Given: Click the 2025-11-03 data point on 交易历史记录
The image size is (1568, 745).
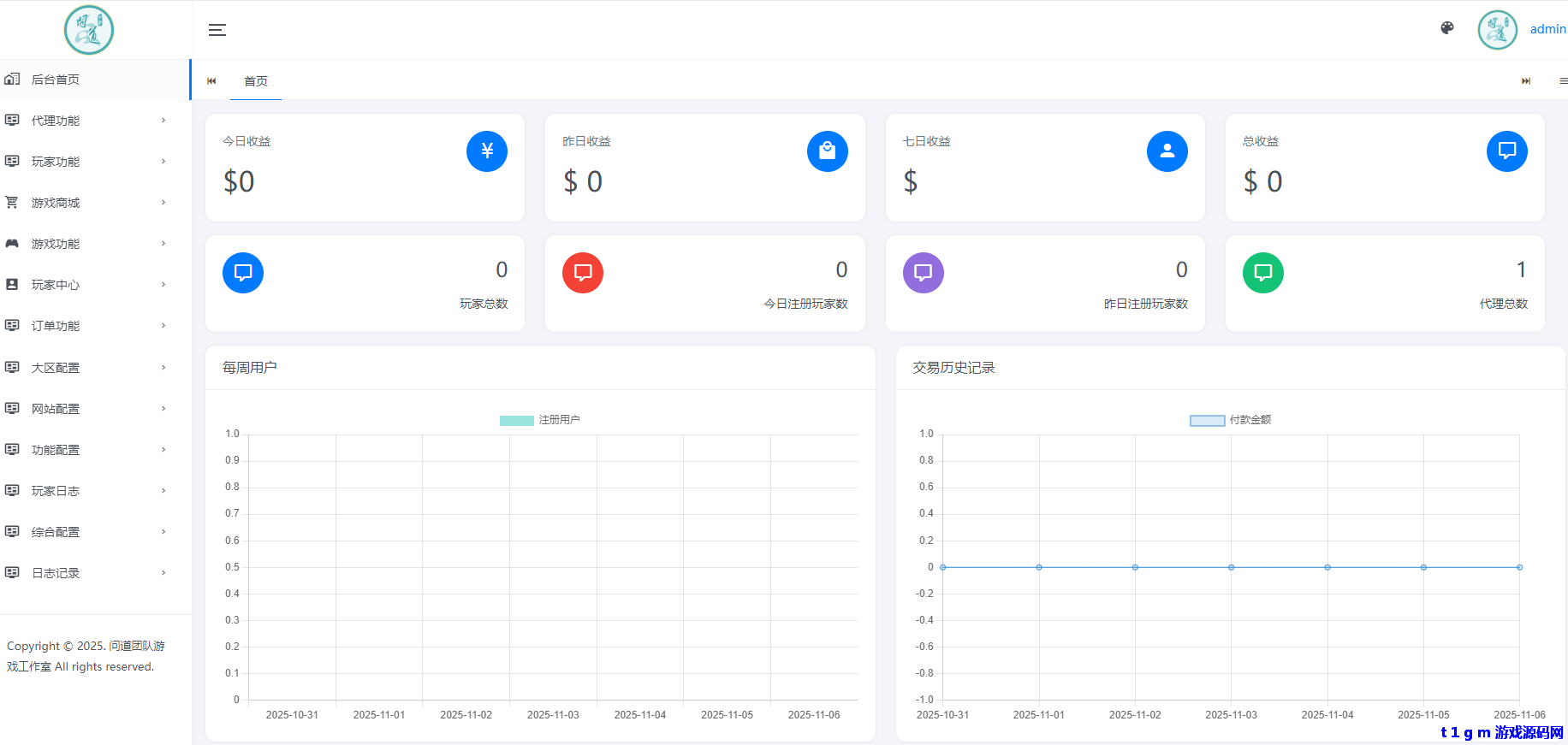Looking at the screenshot, I should (1231, 567).
